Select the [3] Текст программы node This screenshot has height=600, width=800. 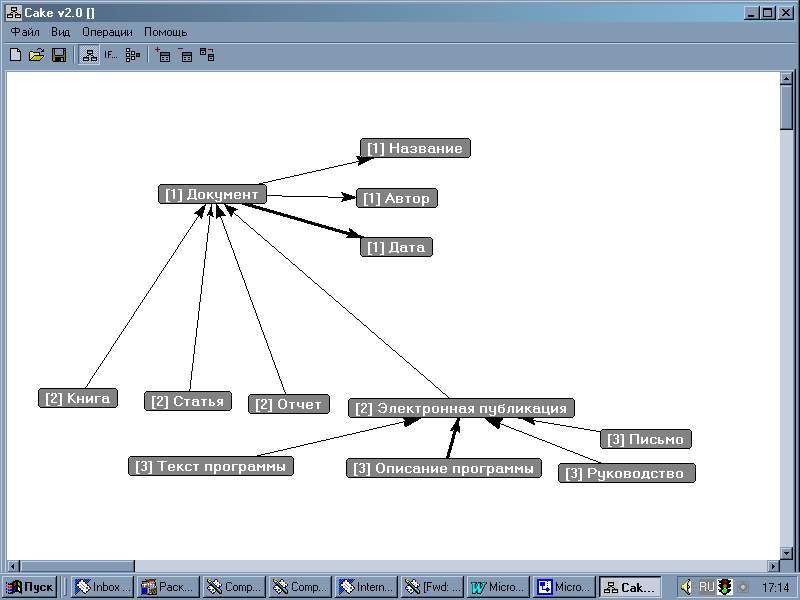coord(211,466)
